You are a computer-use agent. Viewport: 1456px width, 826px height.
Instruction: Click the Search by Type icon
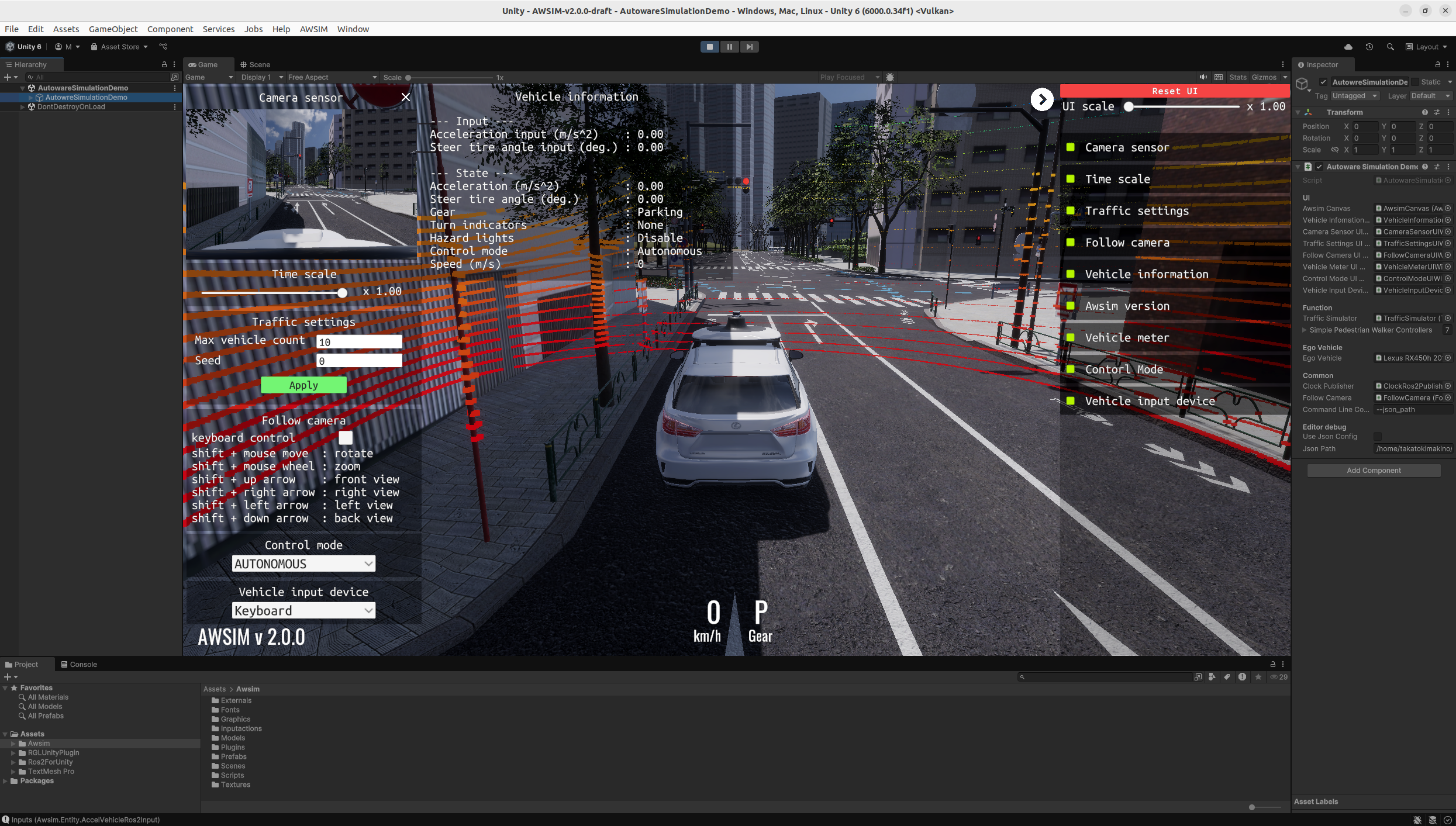(1212, 677)
